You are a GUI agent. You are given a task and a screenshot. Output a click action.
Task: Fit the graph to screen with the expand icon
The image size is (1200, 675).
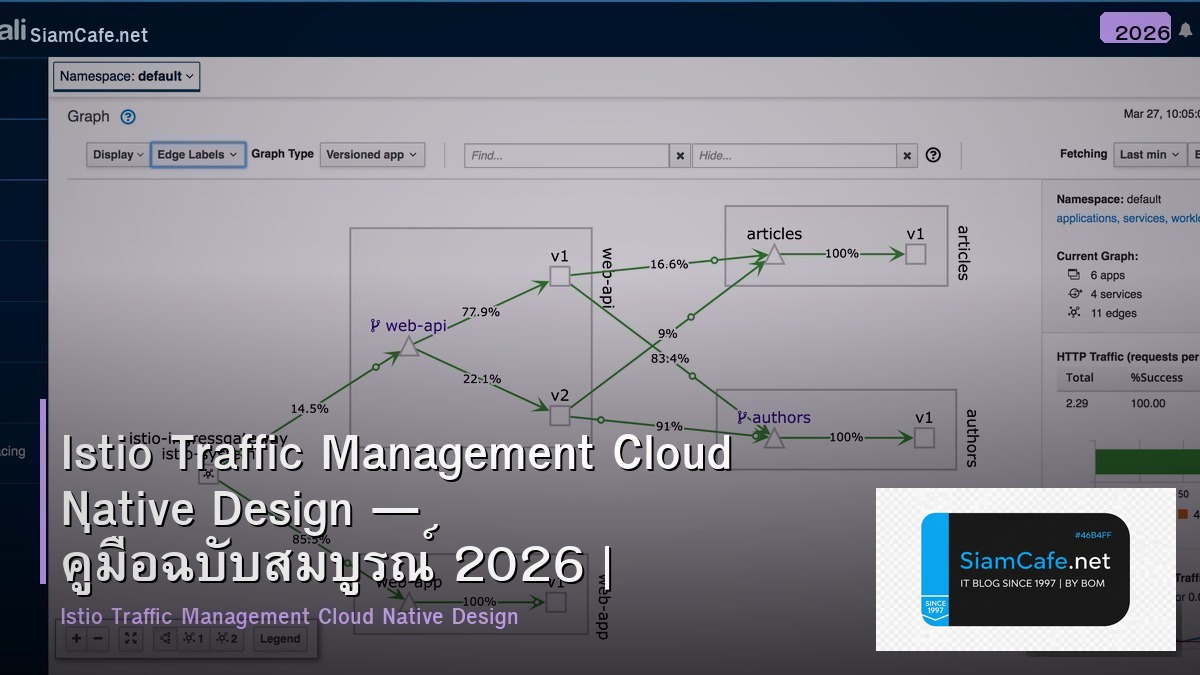point(130,638)
